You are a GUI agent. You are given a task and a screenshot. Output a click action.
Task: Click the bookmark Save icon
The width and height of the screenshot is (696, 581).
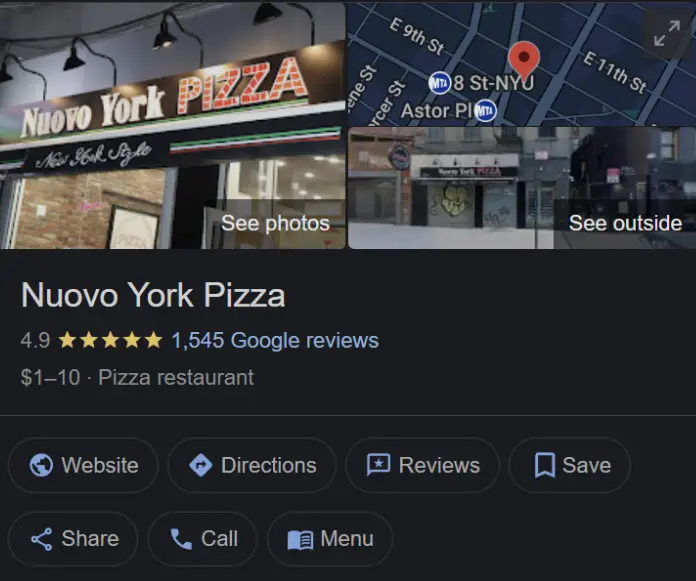click(x=545, y=465)
